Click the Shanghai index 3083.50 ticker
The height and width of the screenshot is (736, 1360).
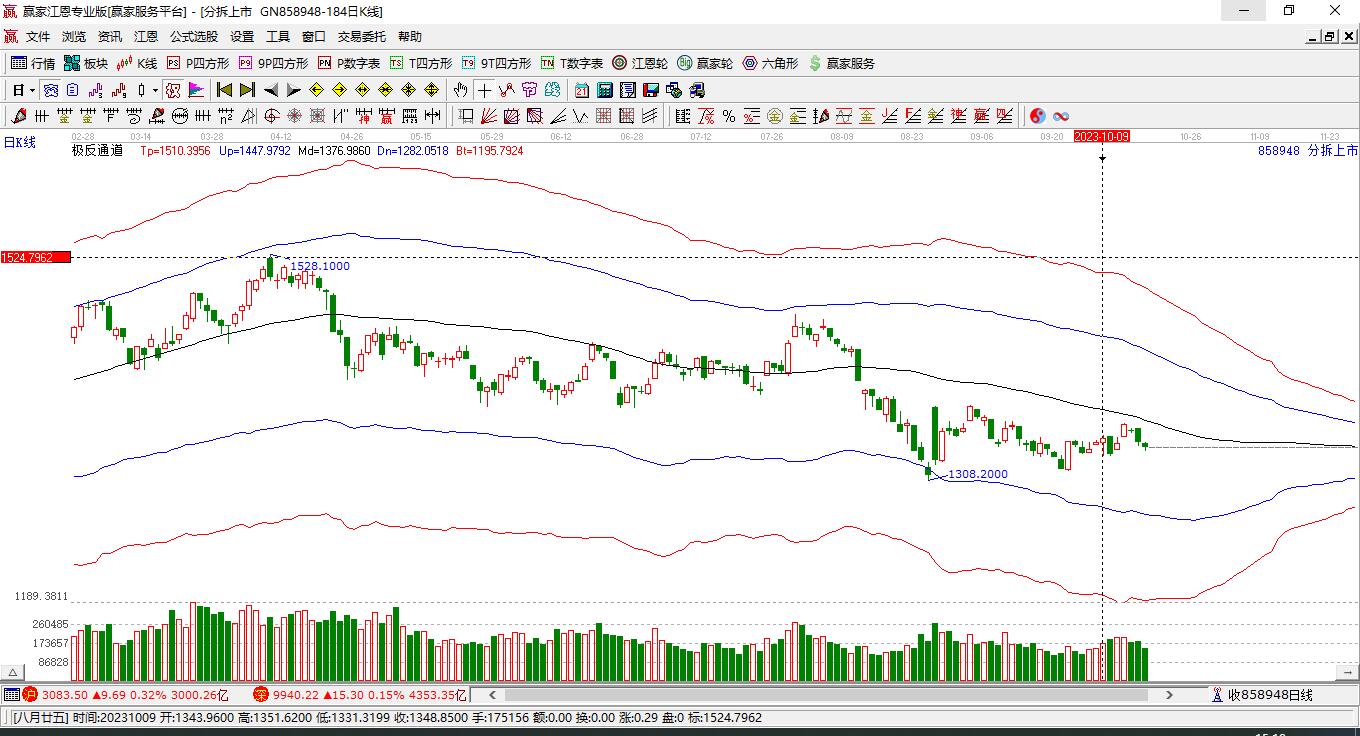[127, 695]
